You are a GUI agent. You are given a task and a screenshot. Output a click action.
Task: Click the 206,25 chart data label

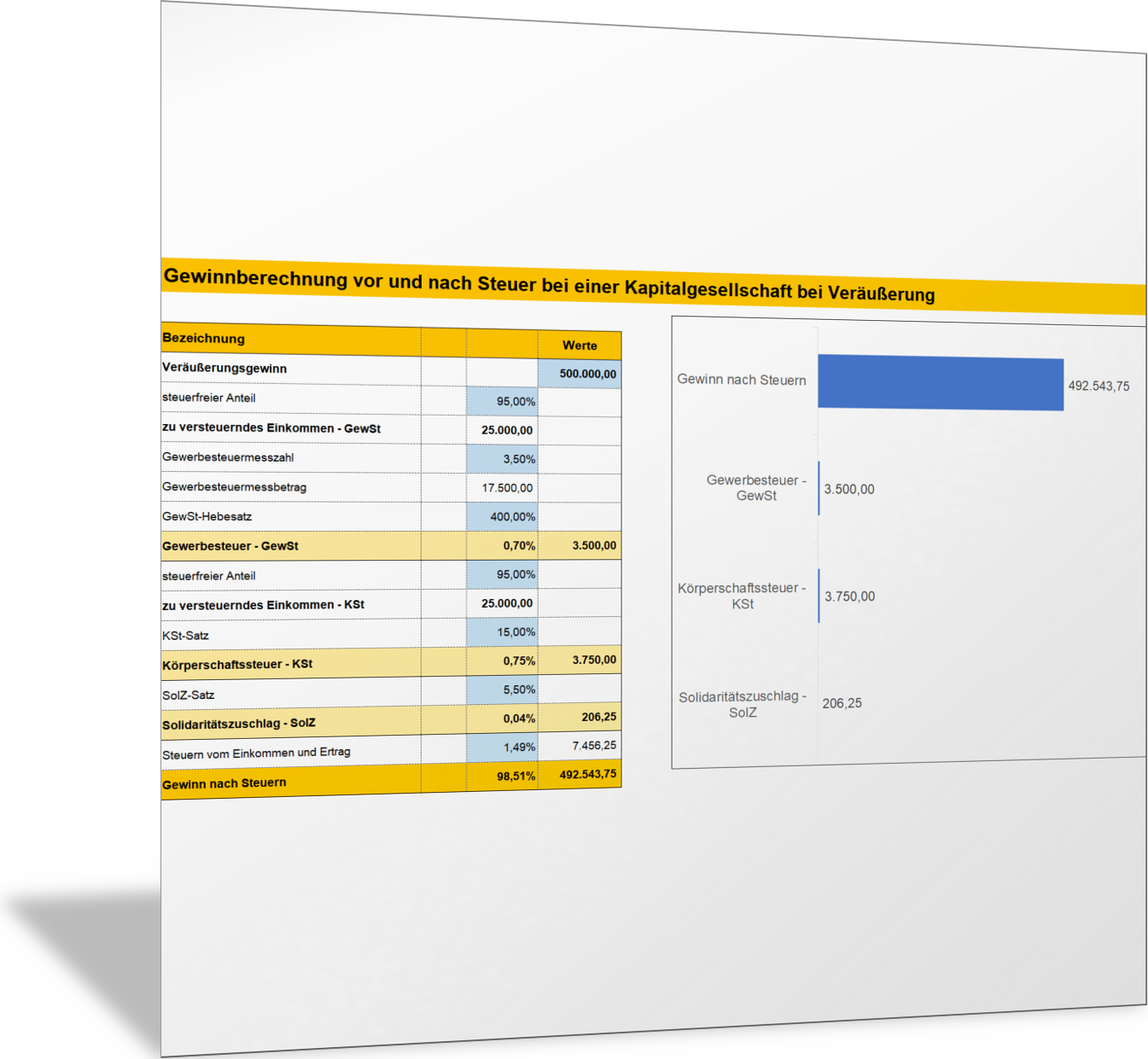[842, 703]
